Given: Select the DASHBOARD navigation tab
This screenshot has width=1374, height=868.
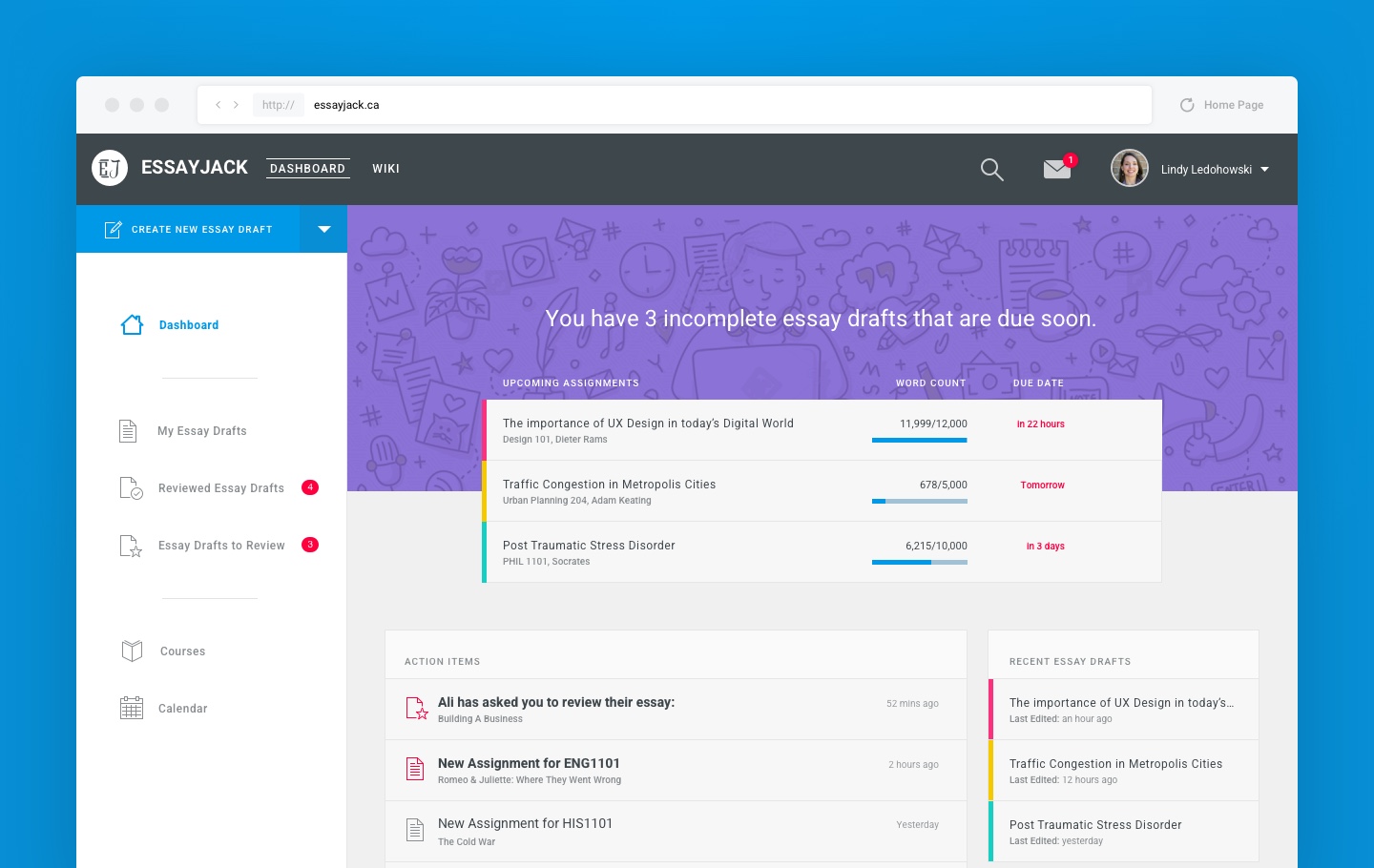Looking at the screenshot, I should (x=307, y=169).
